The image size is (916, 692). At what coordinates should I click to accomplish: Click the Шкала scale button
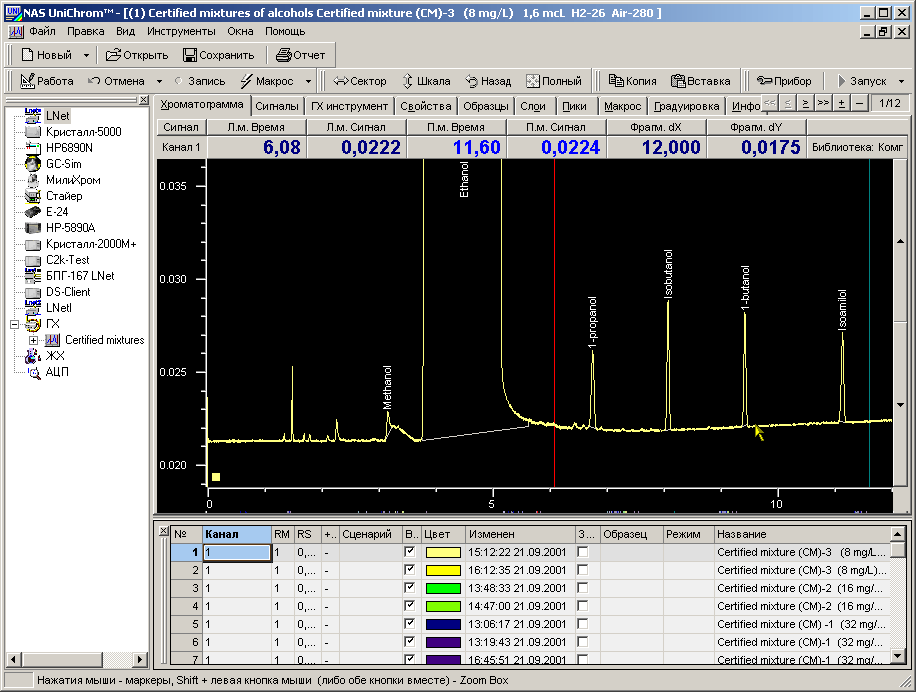tap(426, 81)
